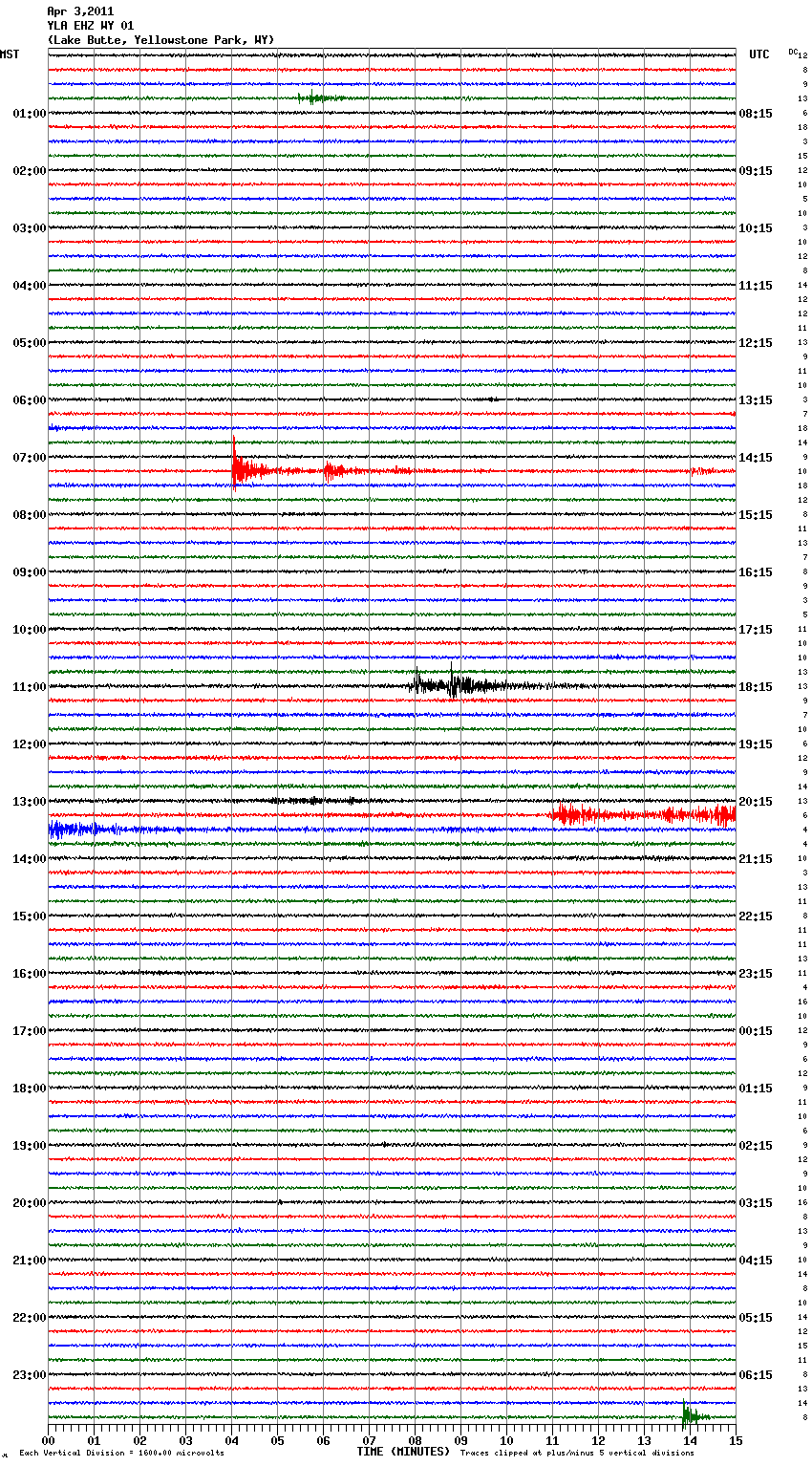Click the '06' minute axis tick label
Image resolution: width=812 pixels, height=1466 pixels.
[x=324, y=1440]
